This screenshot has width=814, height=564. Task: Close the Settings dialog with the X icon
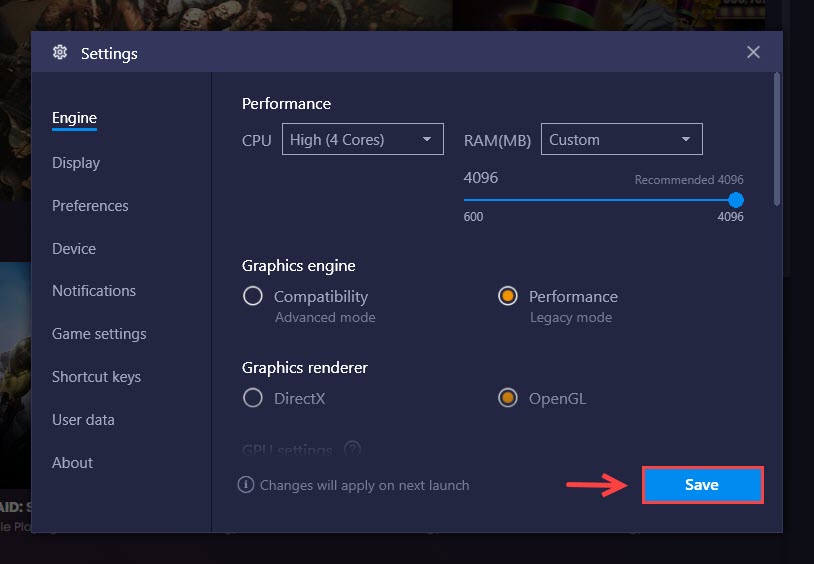(753, 52)
